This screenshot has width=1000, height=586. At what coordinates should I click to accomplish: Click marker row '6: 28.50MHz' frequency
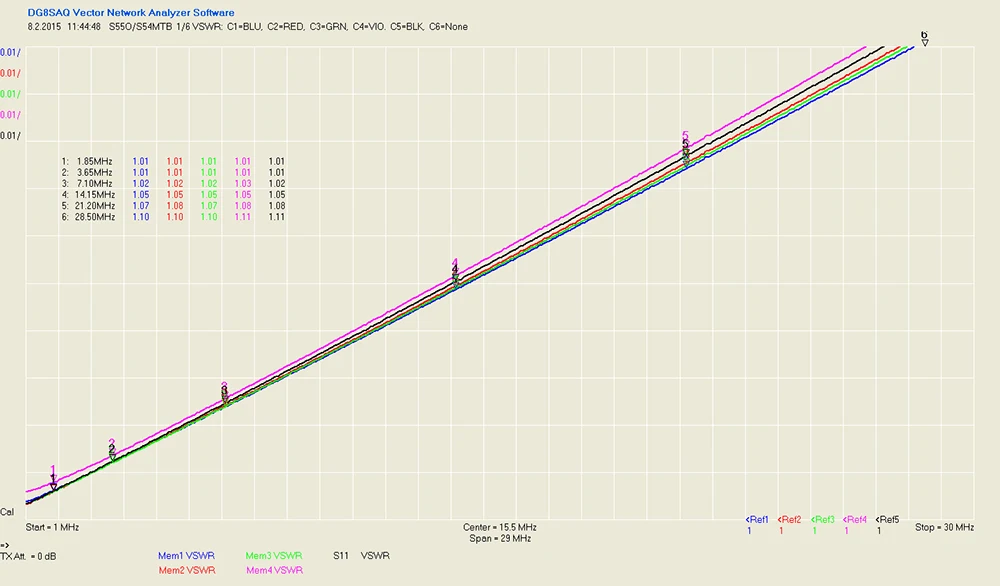[96, 217]
